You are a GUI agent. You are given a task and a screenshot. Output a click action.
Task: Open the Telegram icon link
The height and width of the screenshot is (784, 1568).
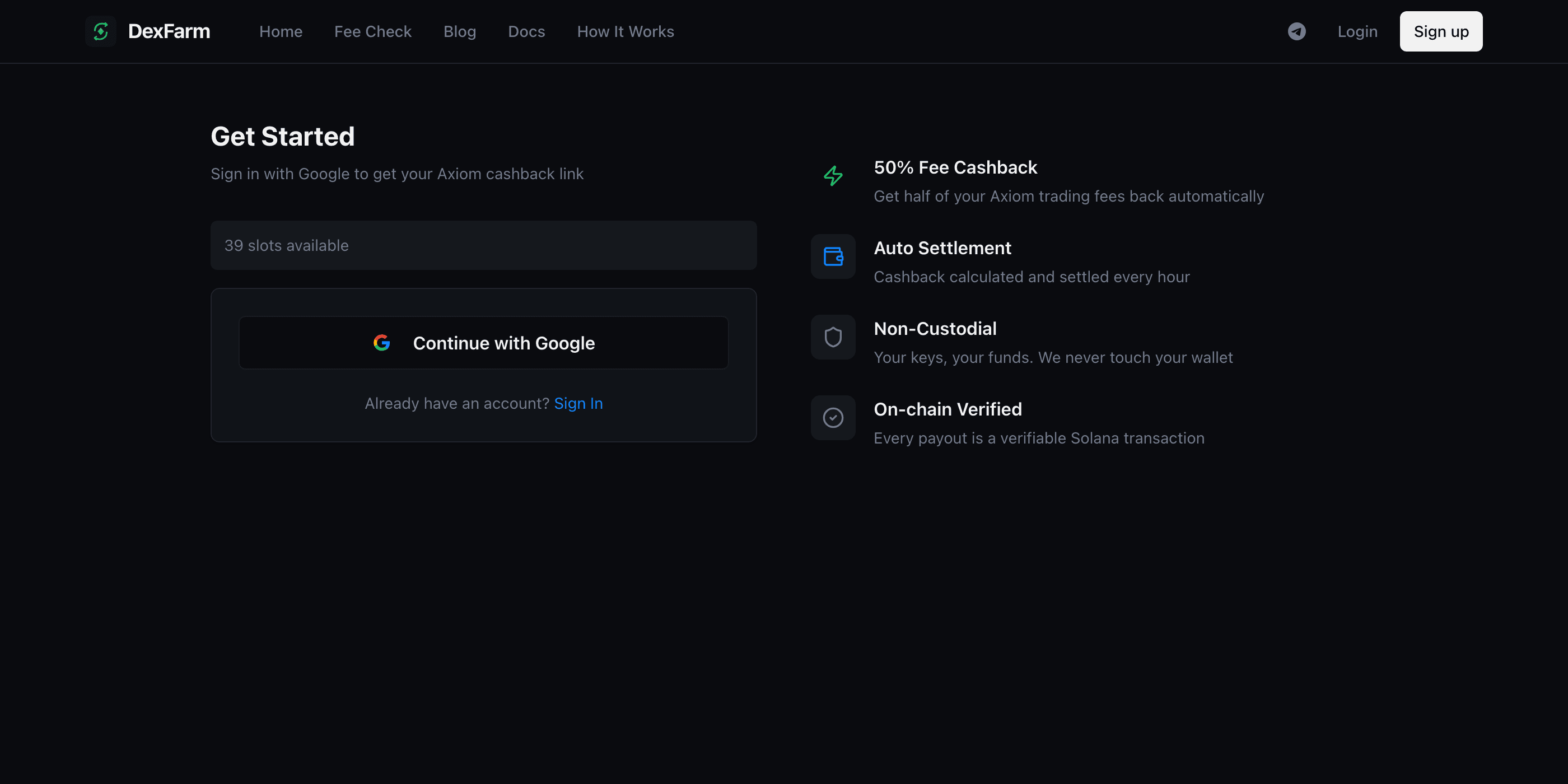coord(1296,31)
